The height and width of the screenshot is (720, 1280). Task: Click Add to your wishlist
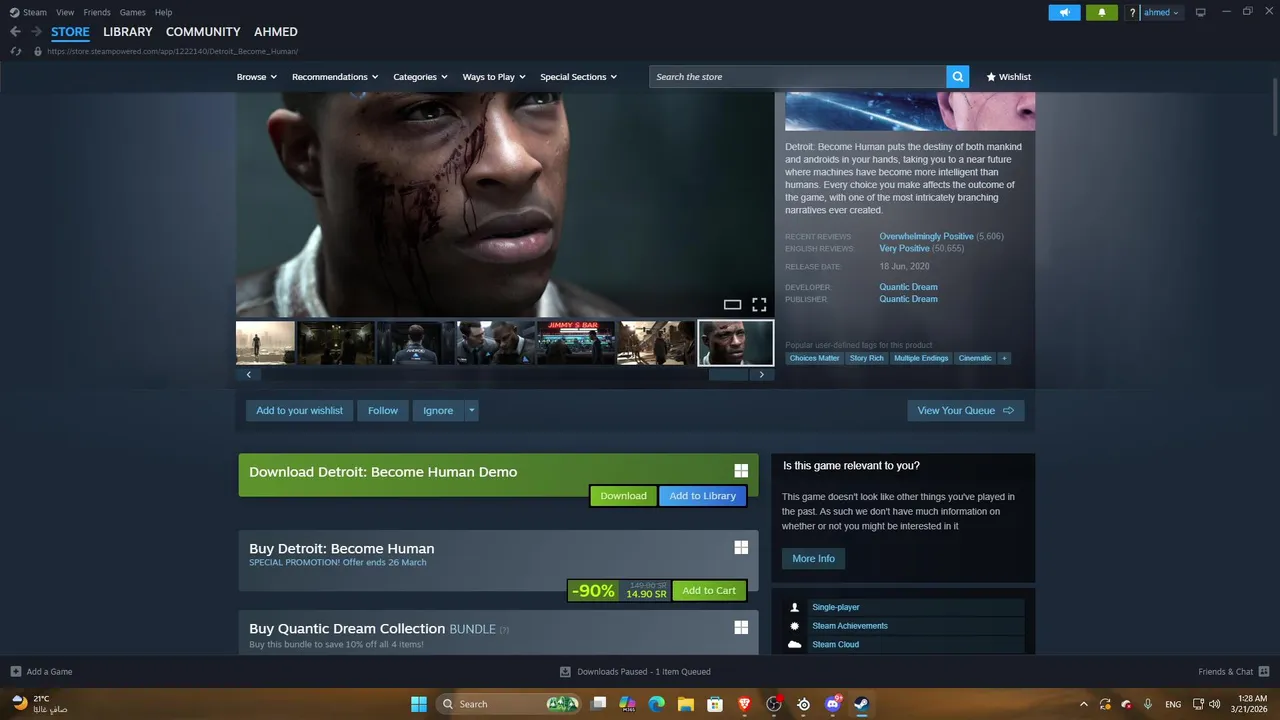[299, 410]
